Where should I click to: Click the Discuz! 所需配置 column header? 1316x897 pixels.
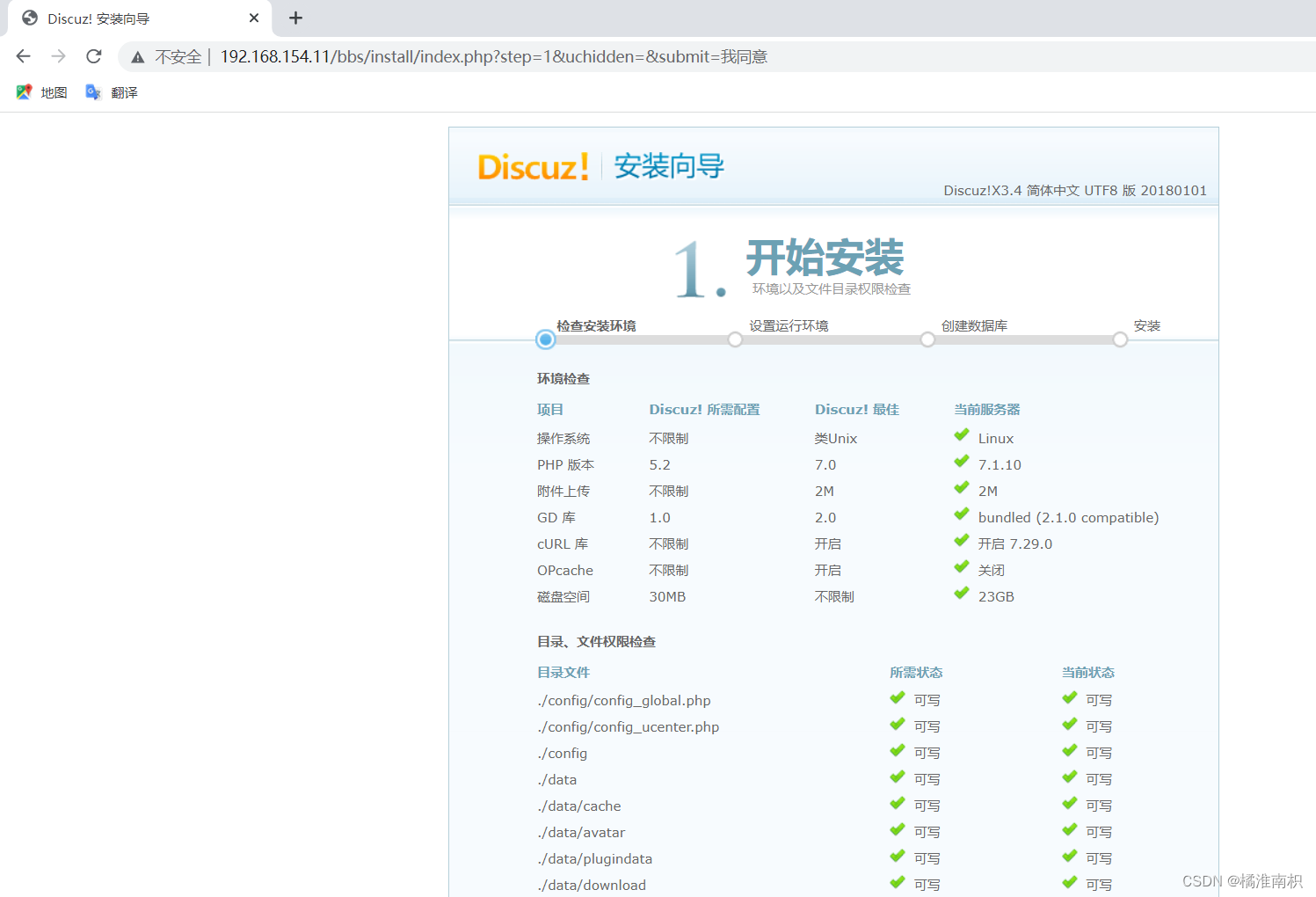click(704, 410)
